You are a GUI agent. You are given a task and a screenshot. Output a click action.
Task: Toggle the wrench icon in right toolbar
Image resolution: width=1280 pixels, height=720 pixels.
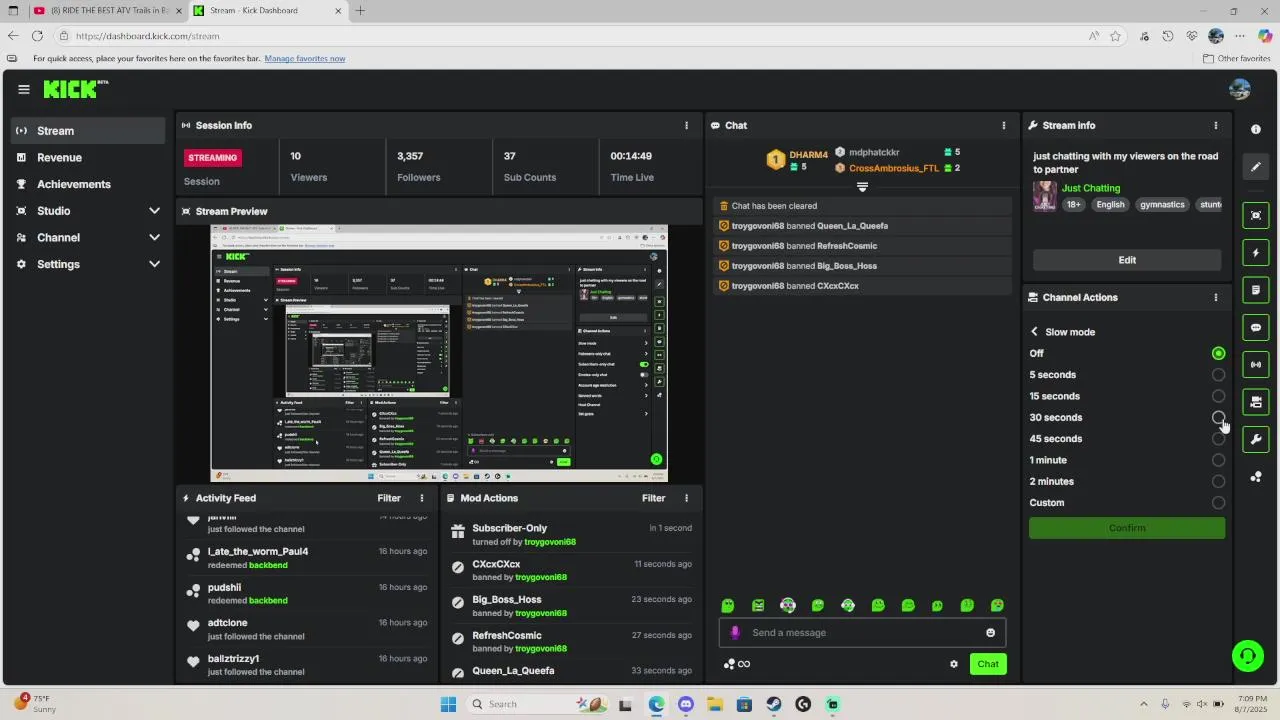coord(1256,439)
